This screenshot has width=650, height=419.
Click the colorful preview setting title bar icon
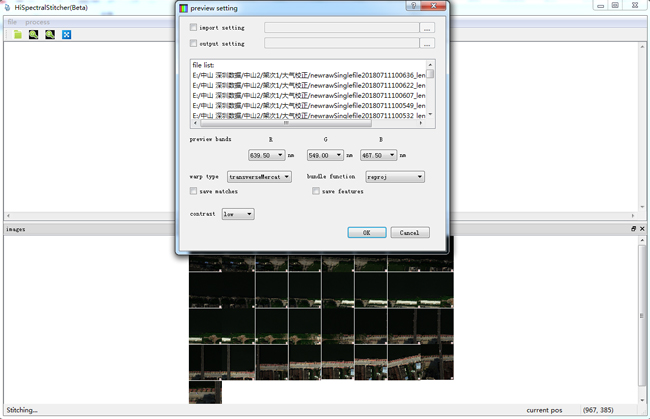pyautogui.click(x=183, y=7)
